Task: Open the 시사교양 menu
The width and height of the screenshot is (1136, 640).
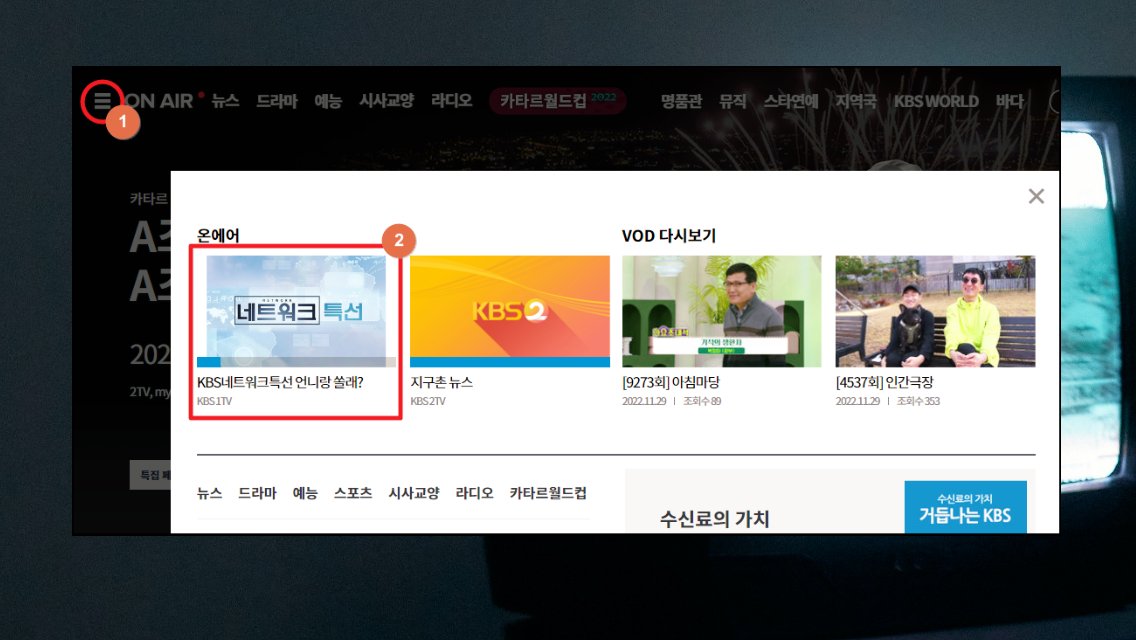Action: [386, 101]
